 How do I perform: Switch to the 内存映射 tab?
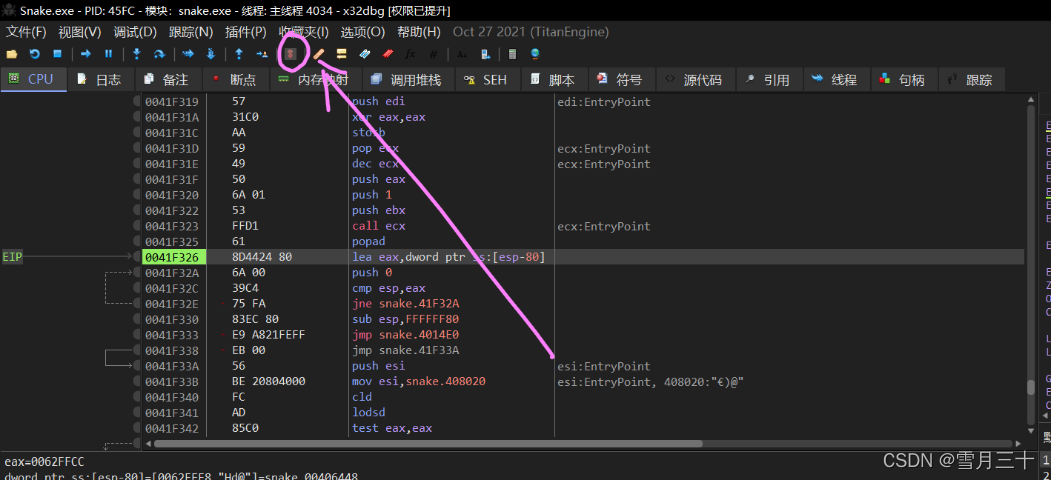pos(314,80)
